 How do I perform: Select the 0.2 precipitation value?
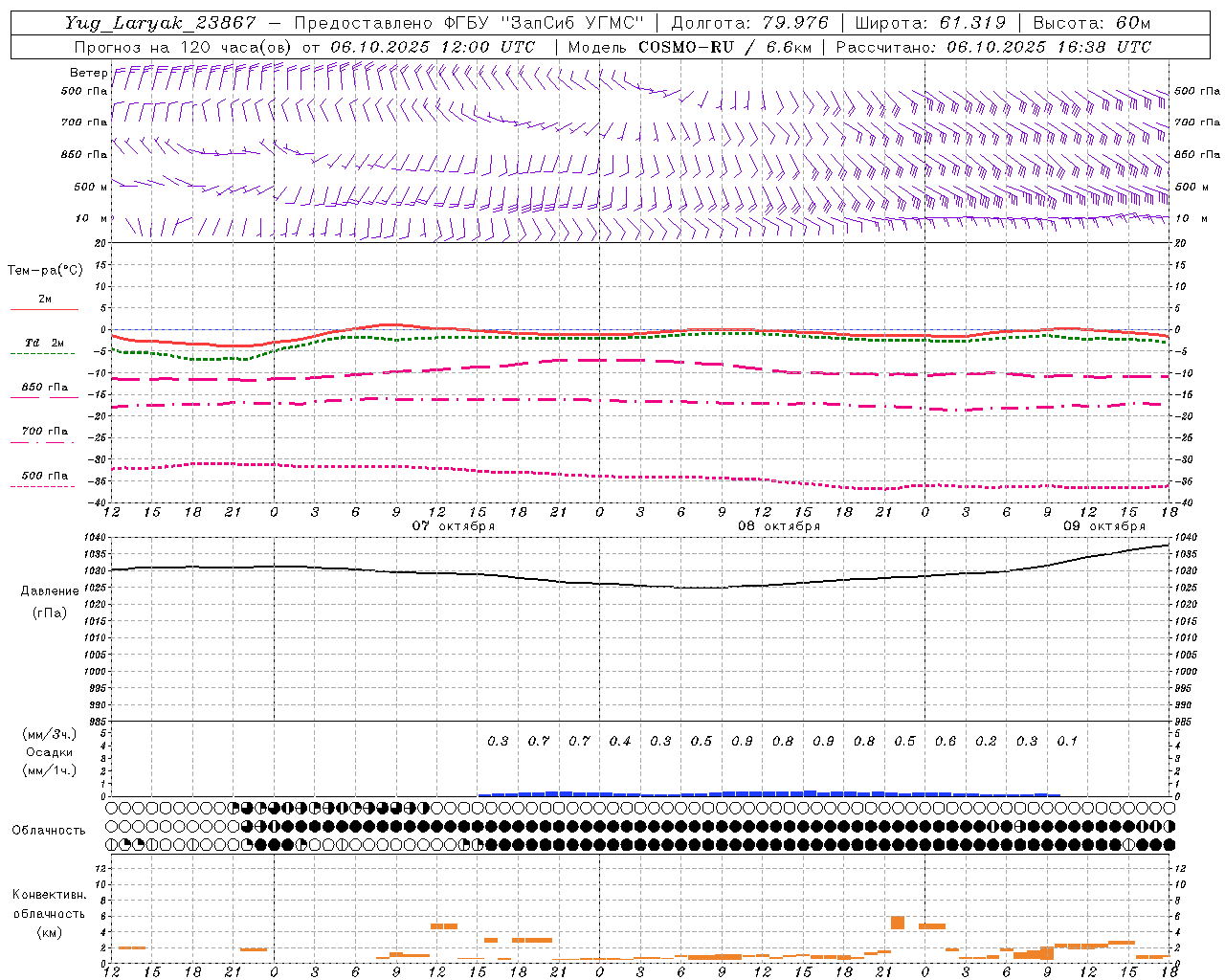pos(986,741)
